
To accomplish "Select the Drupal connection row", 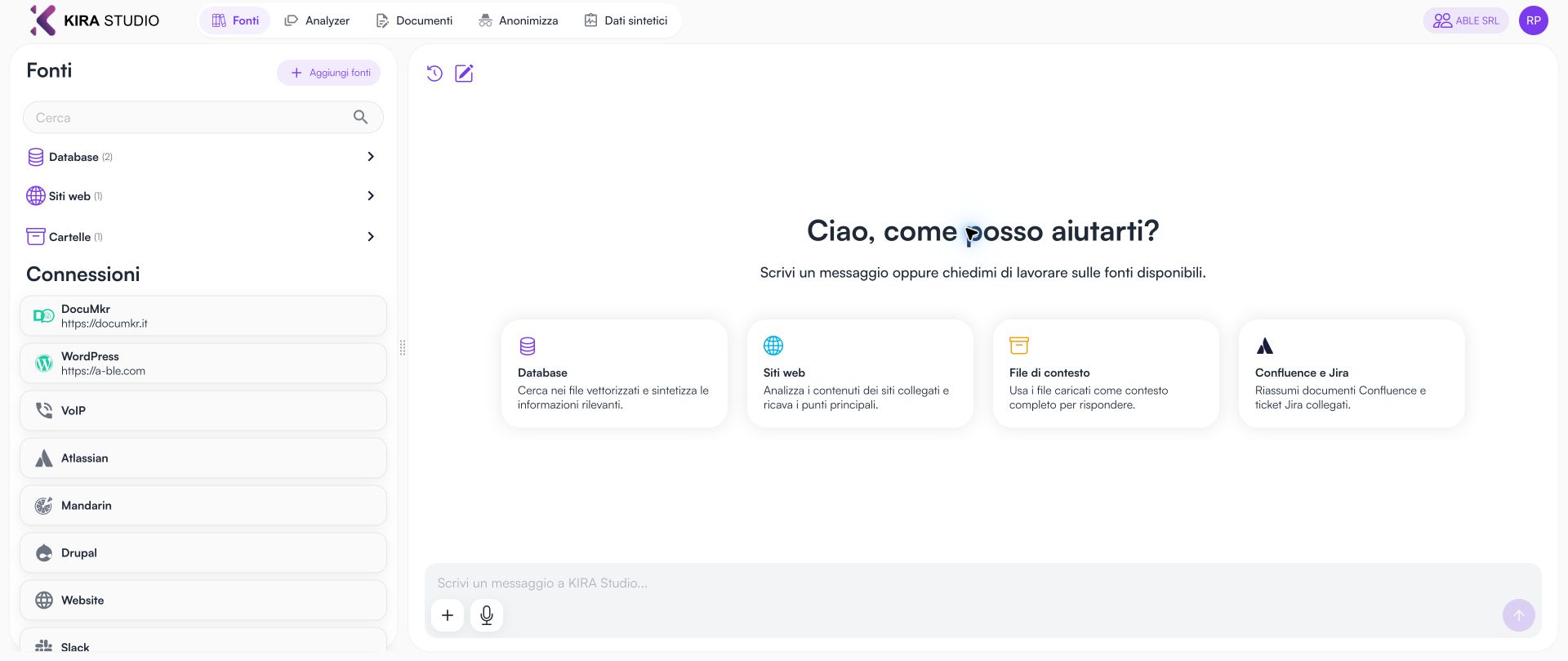I will point(203,553).
